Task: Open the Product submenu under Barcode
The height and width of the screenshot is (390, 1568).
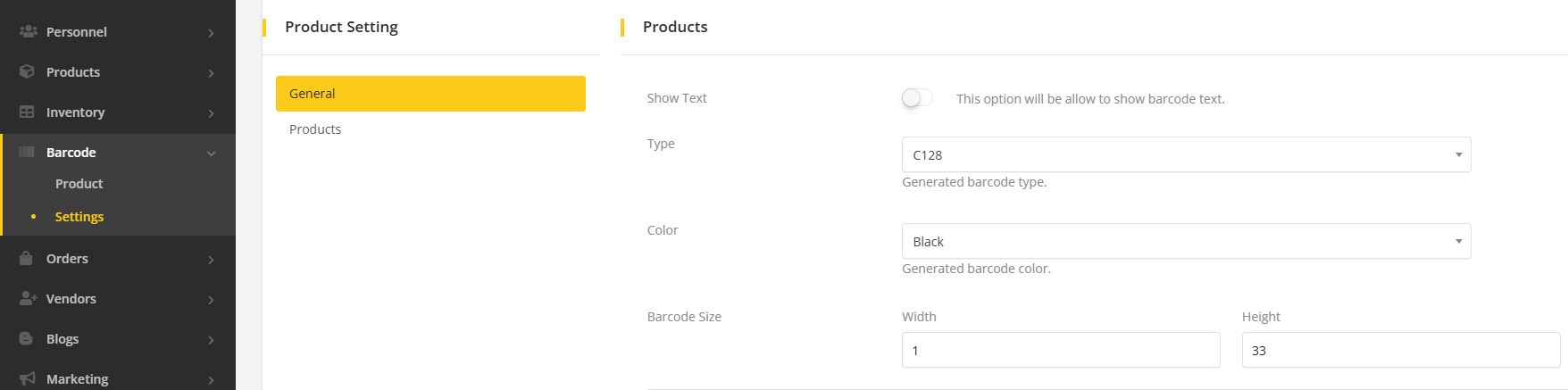Action: tap(79, 184)
